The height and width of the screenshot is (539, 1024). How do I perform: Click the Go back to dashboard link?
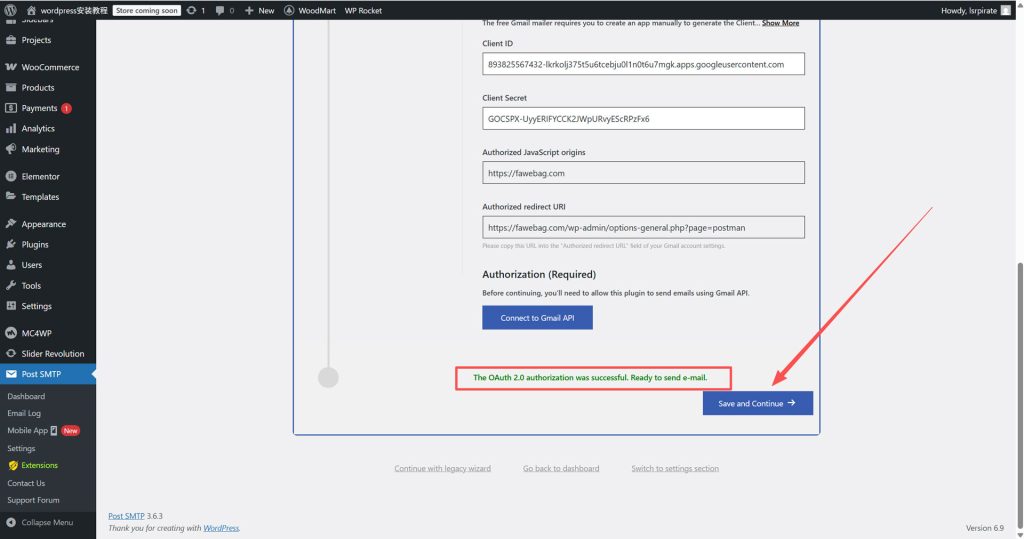(561, 468)
